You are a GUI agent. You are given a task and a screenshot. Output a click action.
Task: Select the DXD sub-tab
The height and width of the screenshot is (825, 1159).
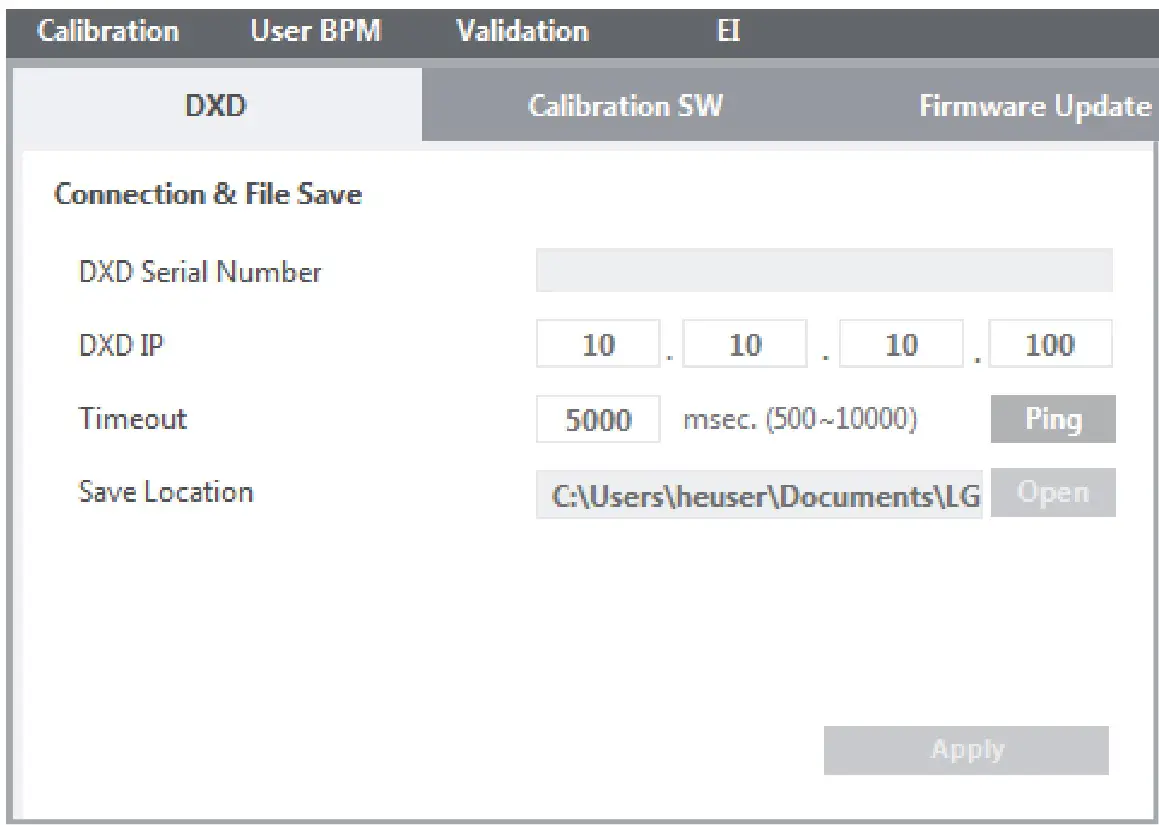click(217, 105)
